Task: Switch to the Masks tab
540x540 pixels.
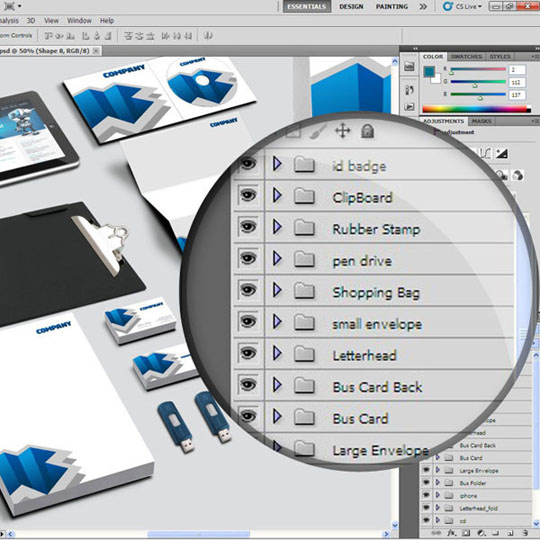Action: (x=481, y=121)
